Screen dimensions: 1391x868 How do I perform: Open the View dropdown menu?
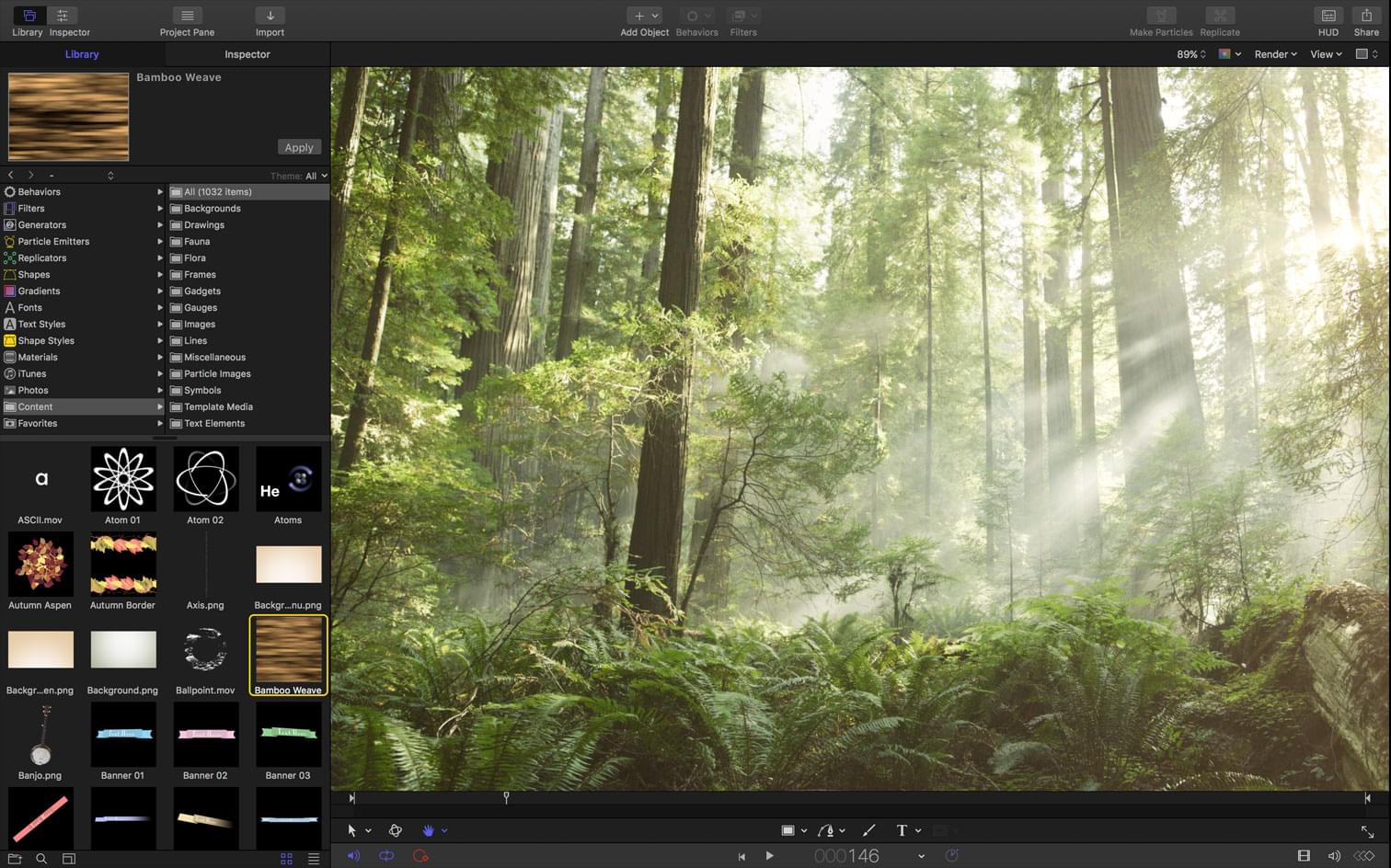[1326, 54]
